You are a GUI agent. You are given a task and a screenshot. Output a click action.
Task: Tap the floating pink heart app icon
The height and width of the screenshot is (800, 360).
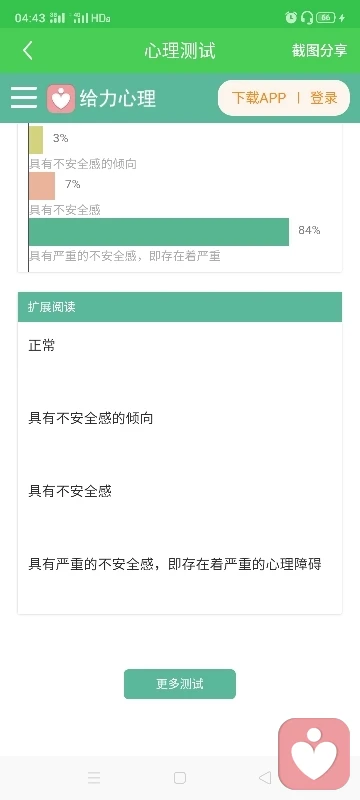tap(314, 754)
